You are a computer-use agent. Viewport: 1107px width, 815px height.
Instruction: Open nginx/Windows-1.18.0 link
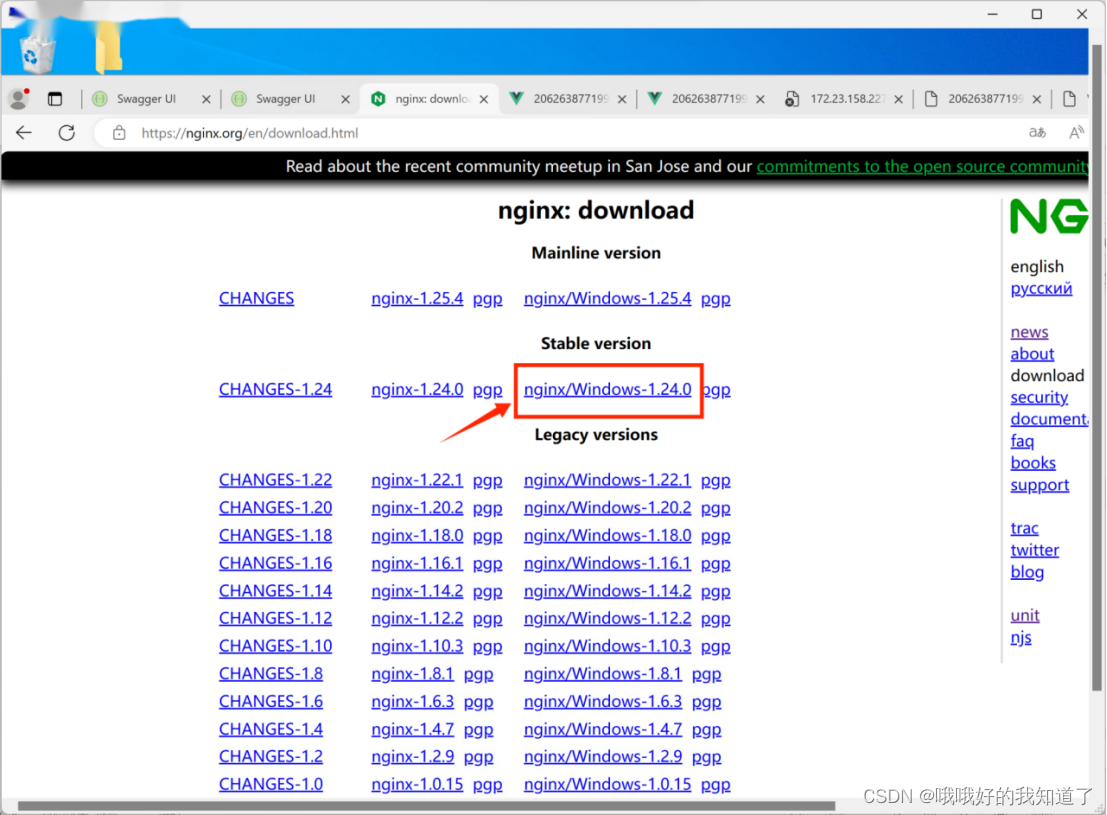[607, 535]
